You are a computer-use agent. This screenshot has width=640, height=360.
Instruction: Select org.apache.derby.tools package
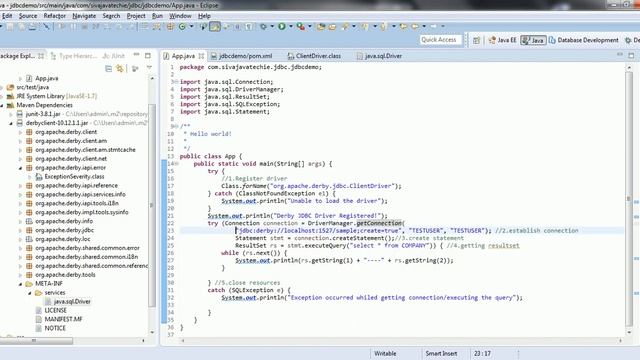click(x=65, y=275)
